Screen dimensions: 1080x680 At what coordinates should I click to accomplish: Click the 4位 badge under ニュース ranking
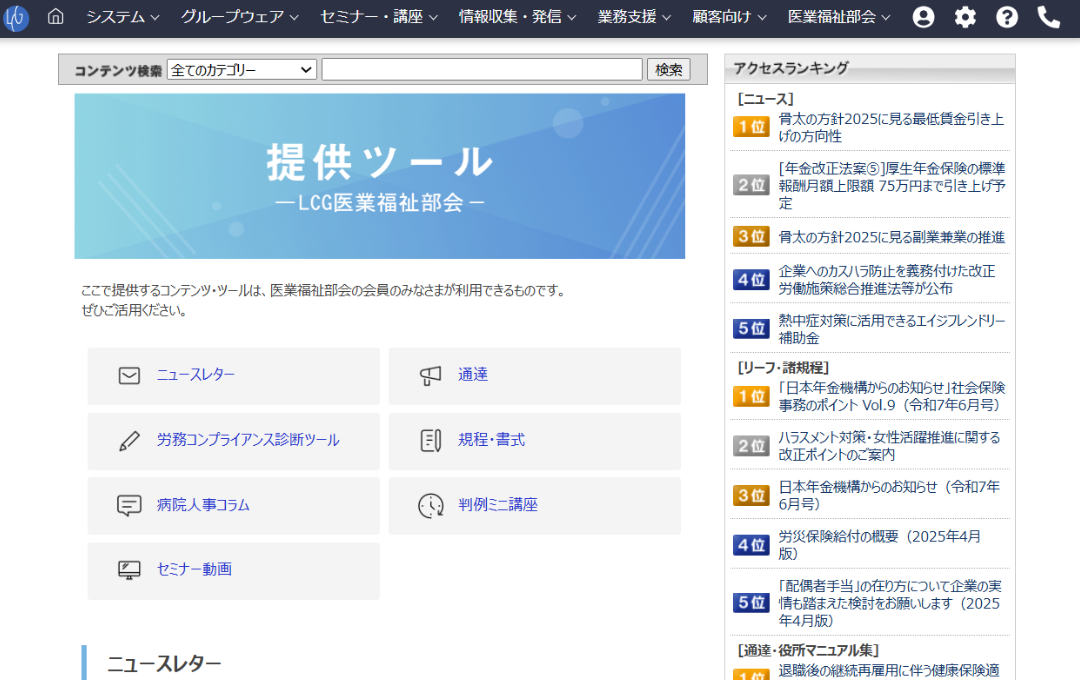(x=751, y=280)
